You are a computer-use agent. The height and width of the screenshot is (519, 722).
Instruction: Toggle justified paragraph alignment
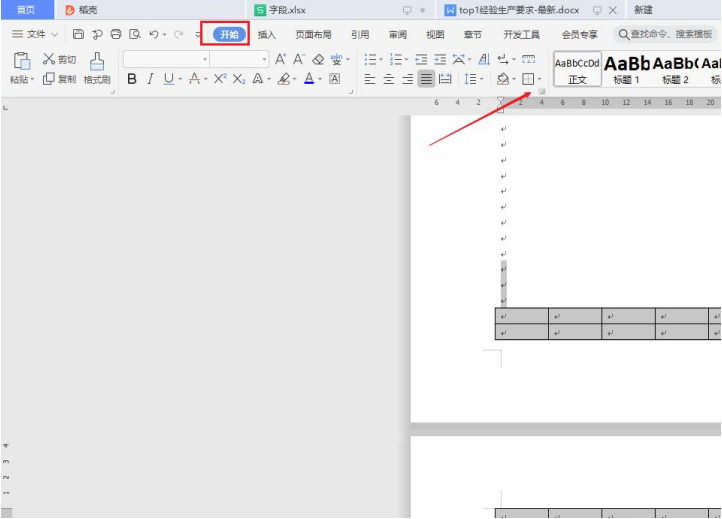(x=427, y=79)
